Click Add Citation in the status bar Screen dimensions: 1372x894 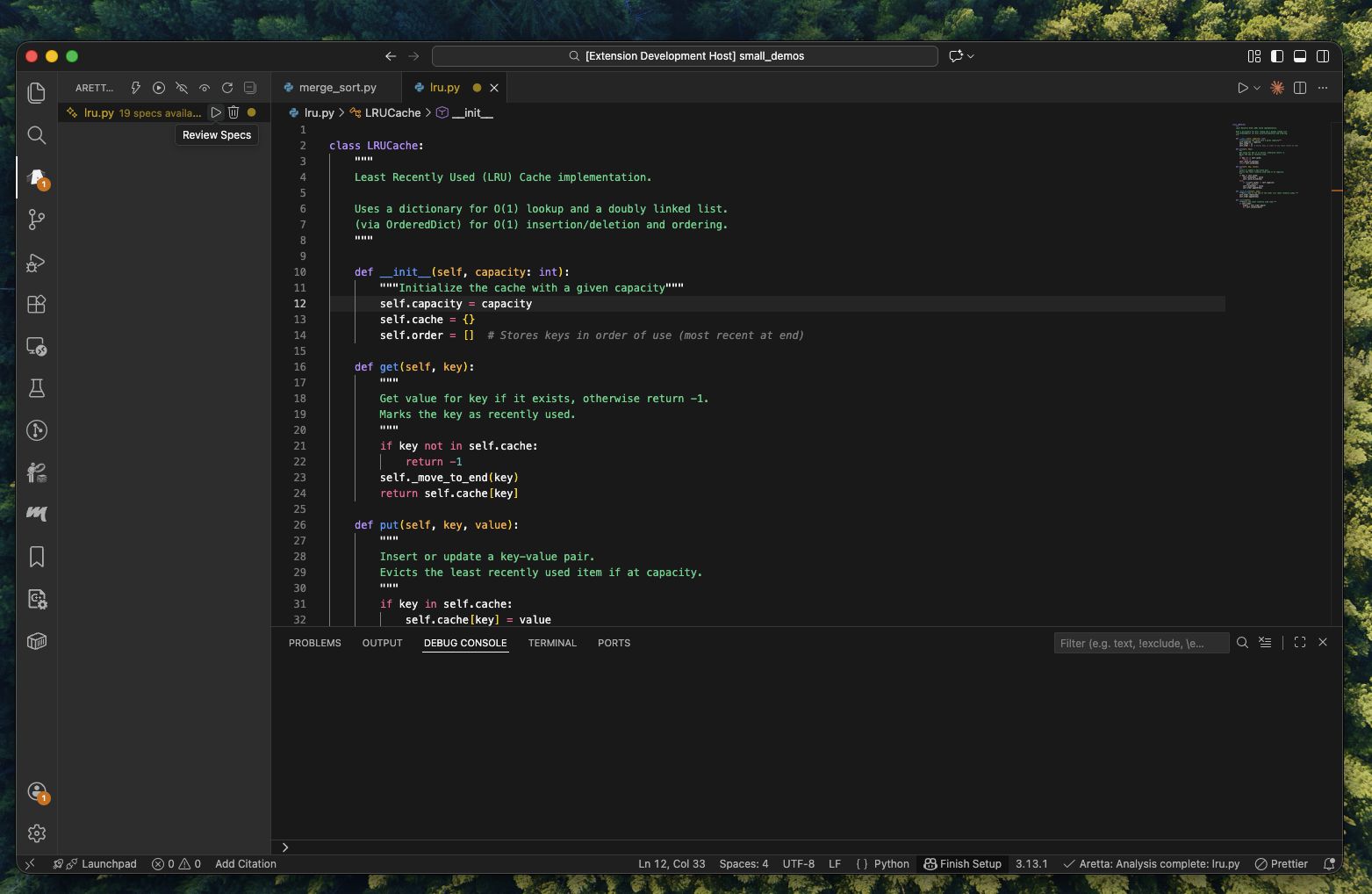[246, 864]
